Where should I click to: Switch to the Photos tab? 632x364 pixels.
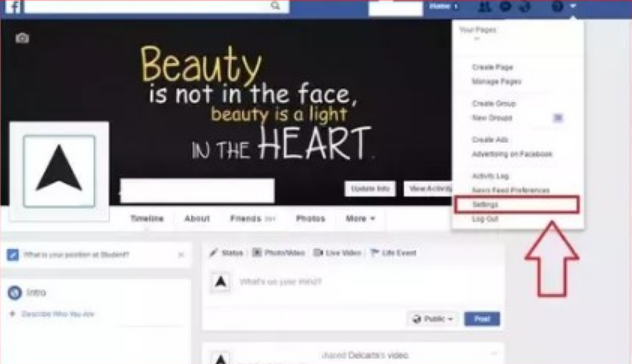click(x=310, y=218)
